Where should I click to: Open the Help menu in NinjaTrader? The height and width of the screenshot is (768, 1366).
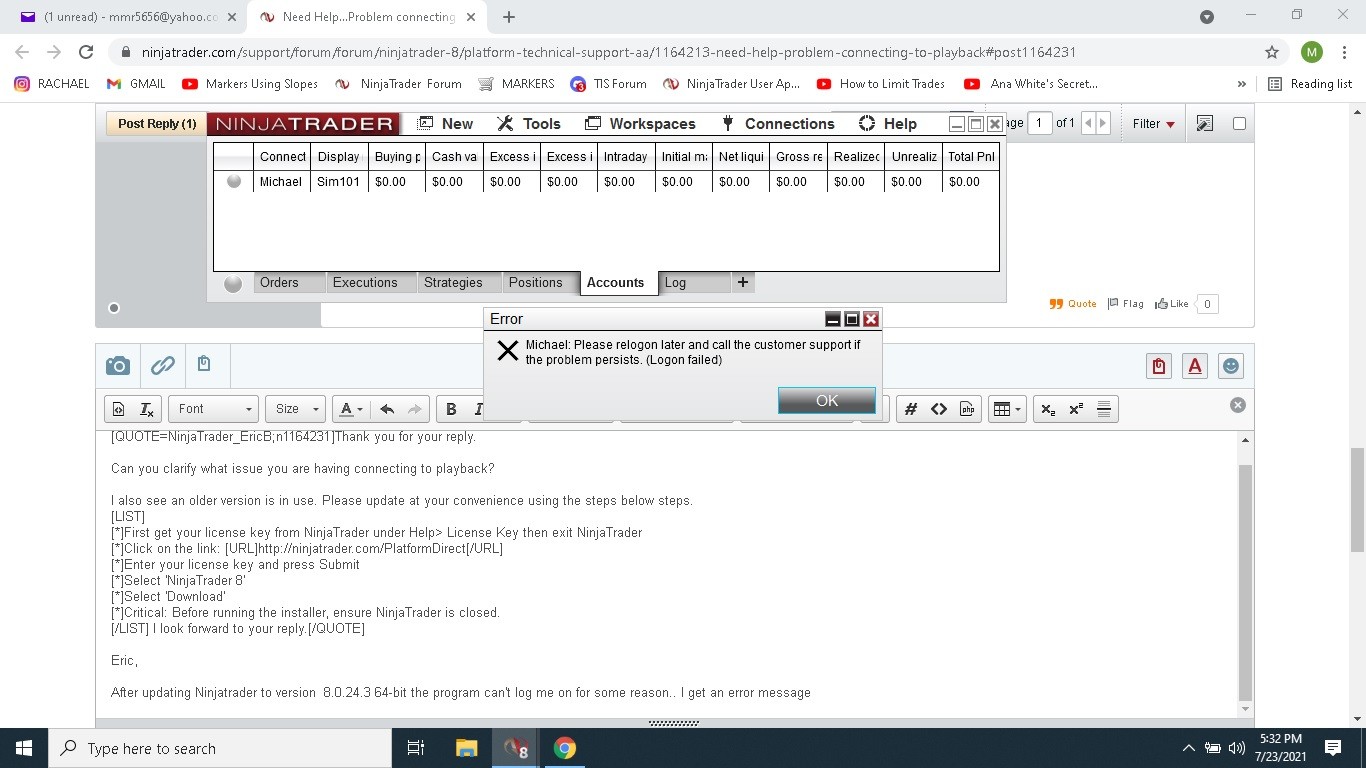[x=888, y=124]
